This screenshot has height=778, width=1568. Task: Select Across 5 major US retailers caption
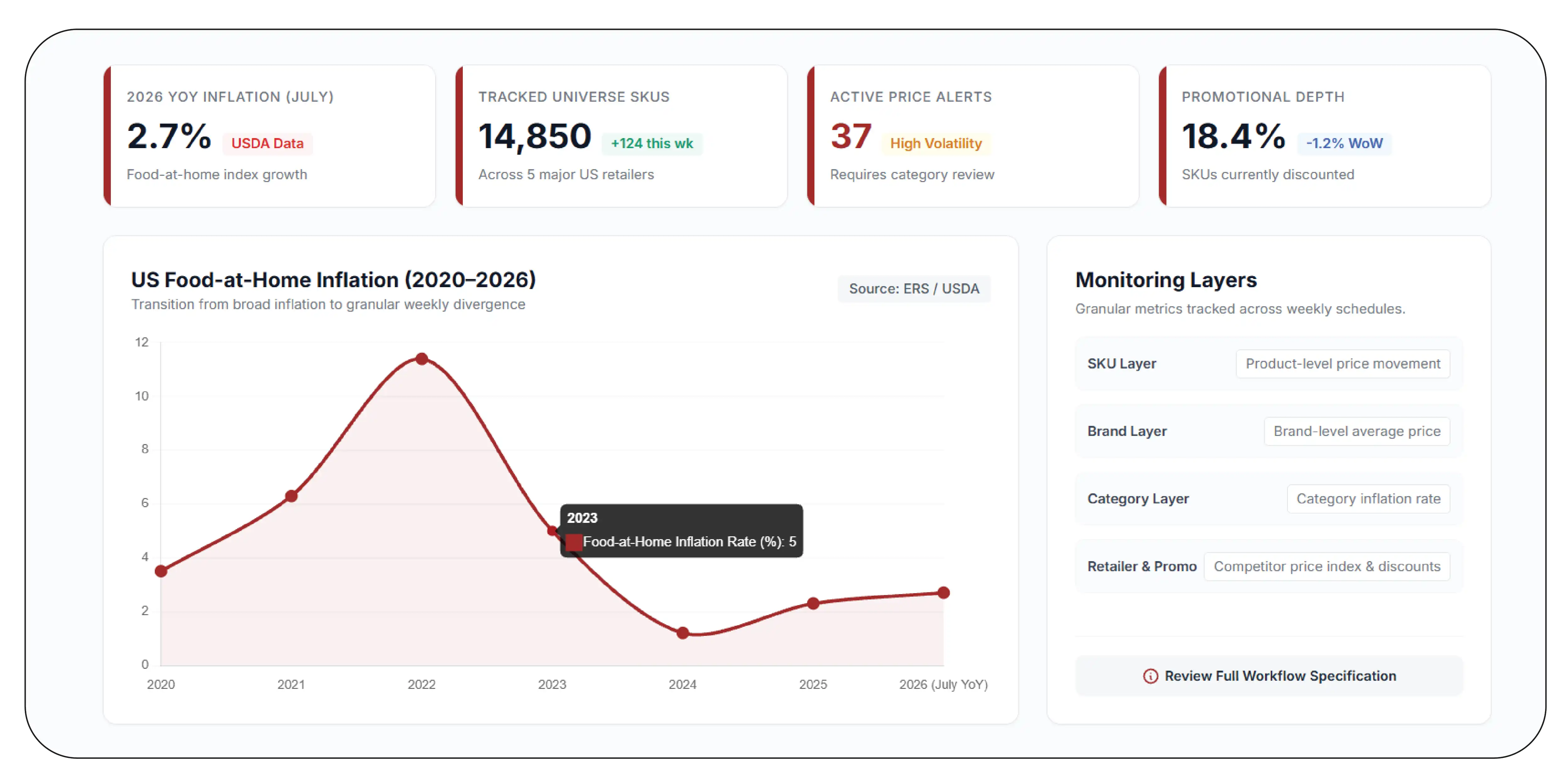[x=566, y=174]
